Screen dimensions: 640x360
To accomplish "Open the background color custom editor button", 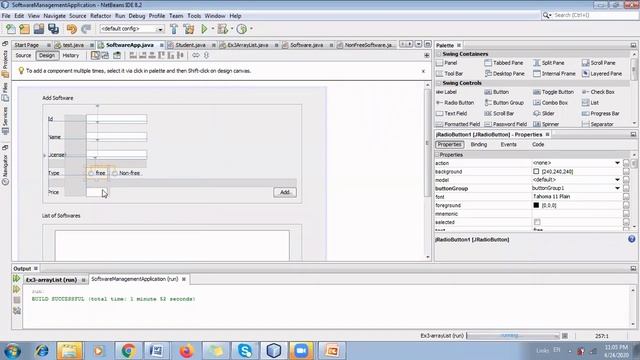I will tap(626, 171).
